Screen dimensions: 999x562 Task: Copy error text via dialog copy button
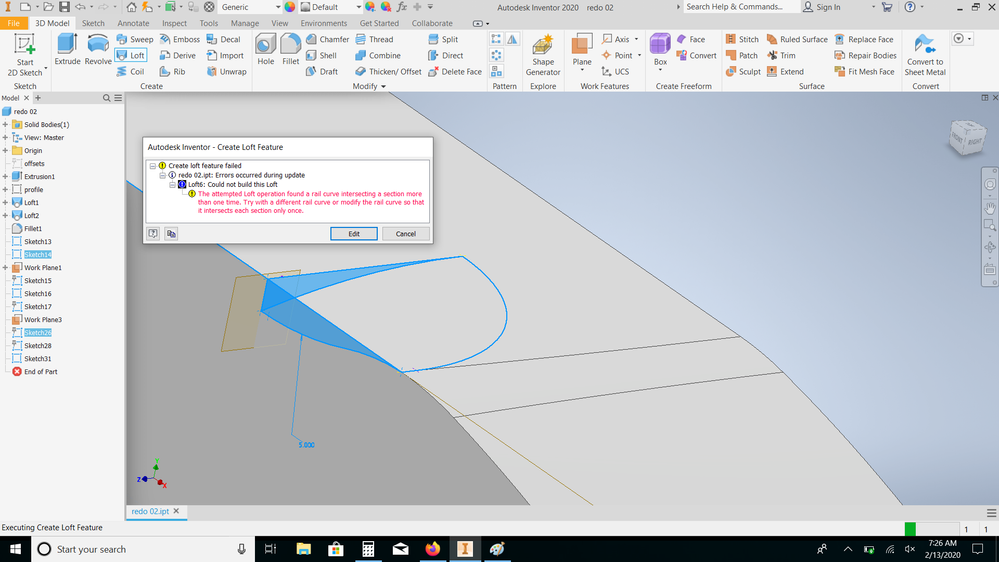pyautogui.click(x=171, y=234)
